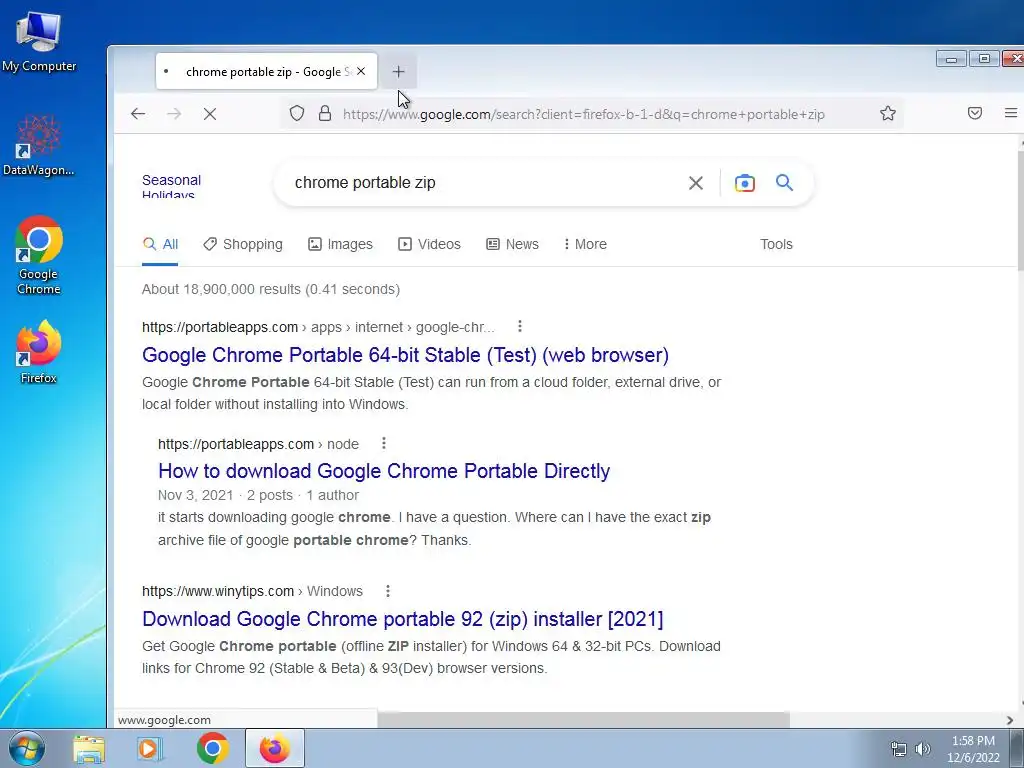Open How to download Google Chrome Portable Directly
The height and width of the screenshot is (768, 1024).
click(x=384, y=471)
